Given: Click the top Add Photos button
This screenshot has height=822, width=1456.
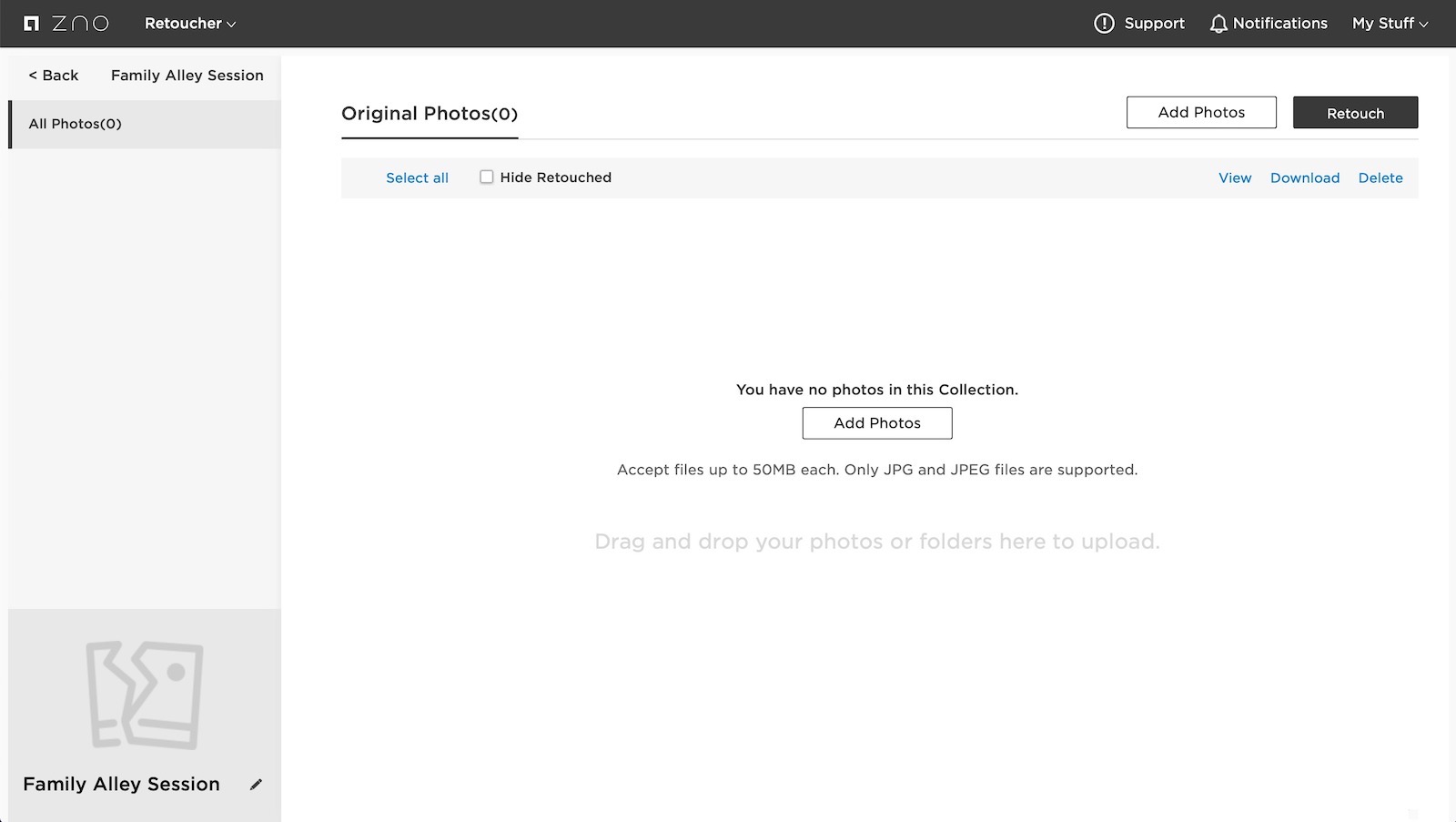Looking at the screenshot, I should pyautogui.click(x=1201, y=112).
